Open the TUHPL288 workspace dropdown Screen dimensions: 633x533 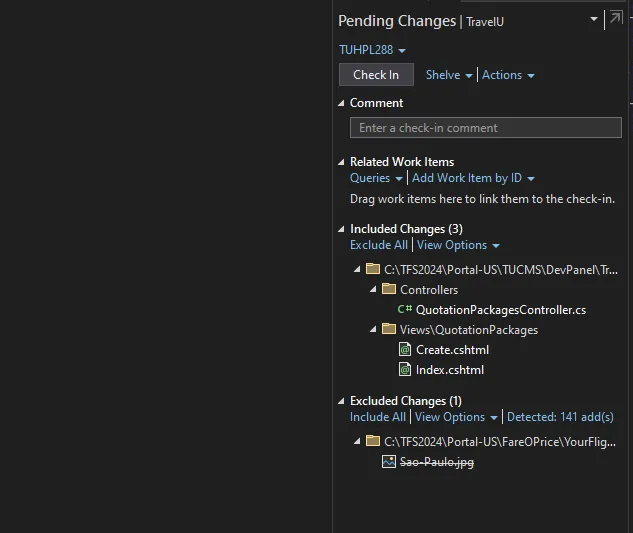[x=372, y=50]
